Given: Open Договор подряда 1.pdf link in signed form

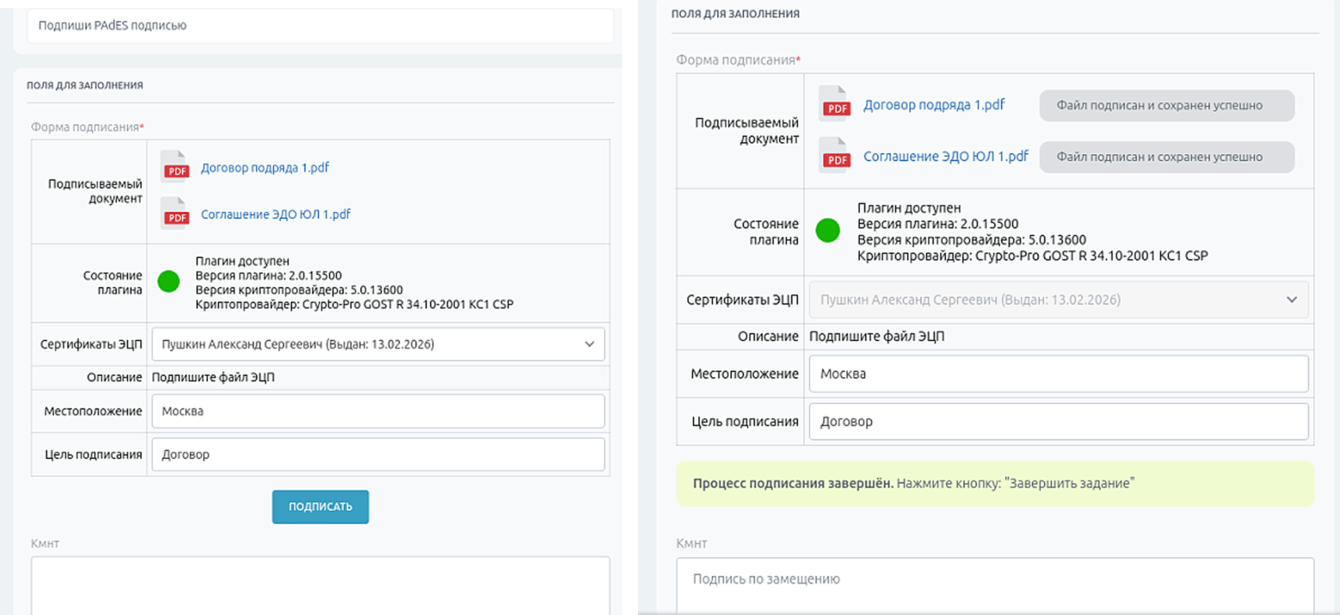Looking at the screenshot, I should point(934,105).
